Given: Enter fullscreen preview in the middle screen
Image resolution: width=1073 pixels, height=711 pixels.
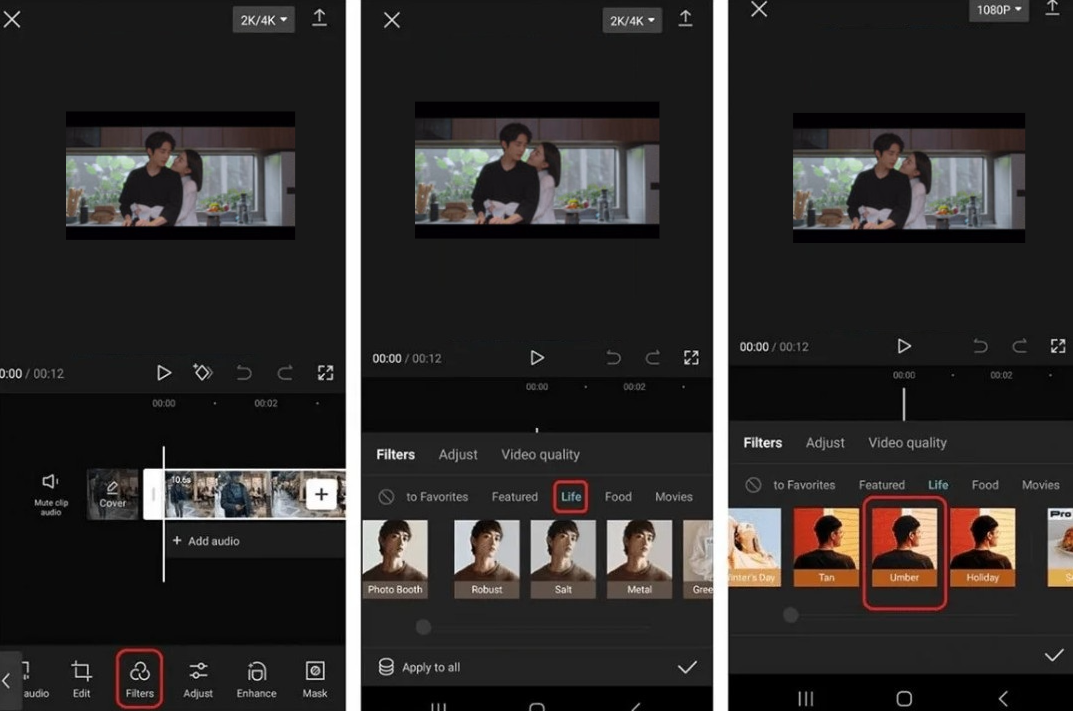Looking at the screenshot, I should (691, 357).
